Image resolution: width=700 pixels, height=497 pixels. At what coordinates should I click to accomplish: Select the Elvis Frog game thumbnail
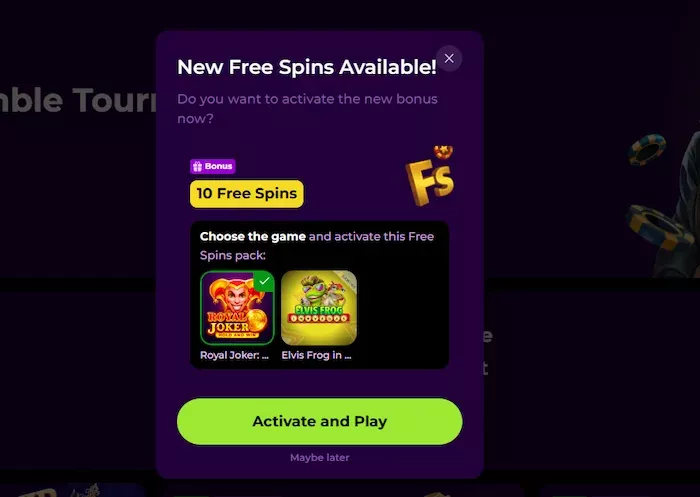click(319, 308)
